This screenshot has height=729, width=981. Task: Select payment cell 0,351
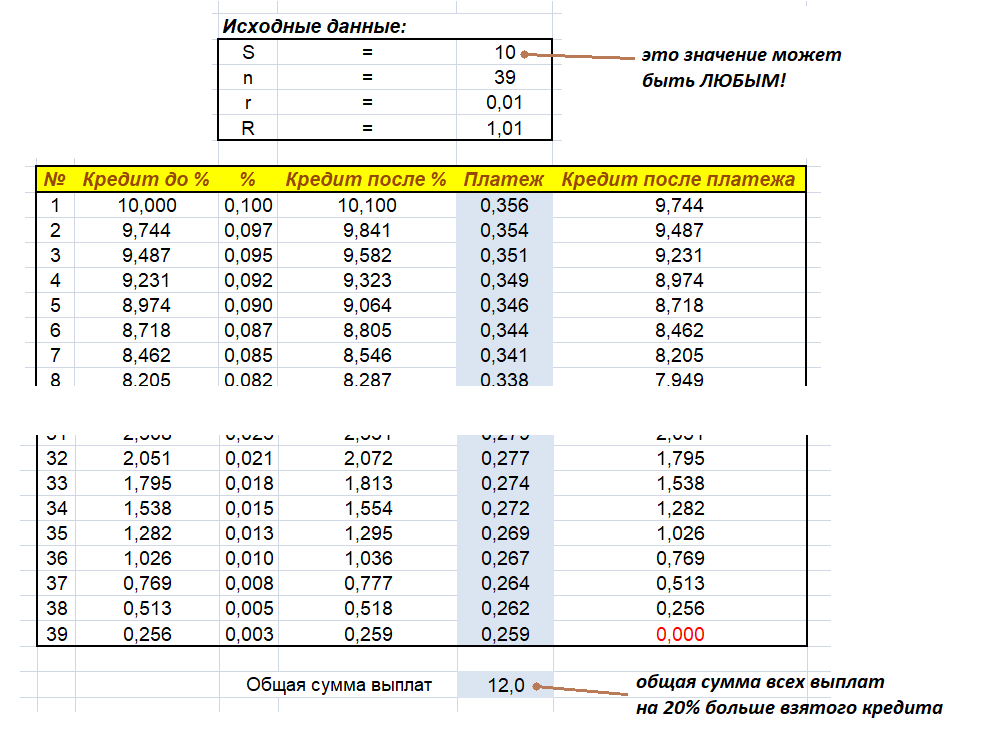pyautogui.click(x=504, y=255)
